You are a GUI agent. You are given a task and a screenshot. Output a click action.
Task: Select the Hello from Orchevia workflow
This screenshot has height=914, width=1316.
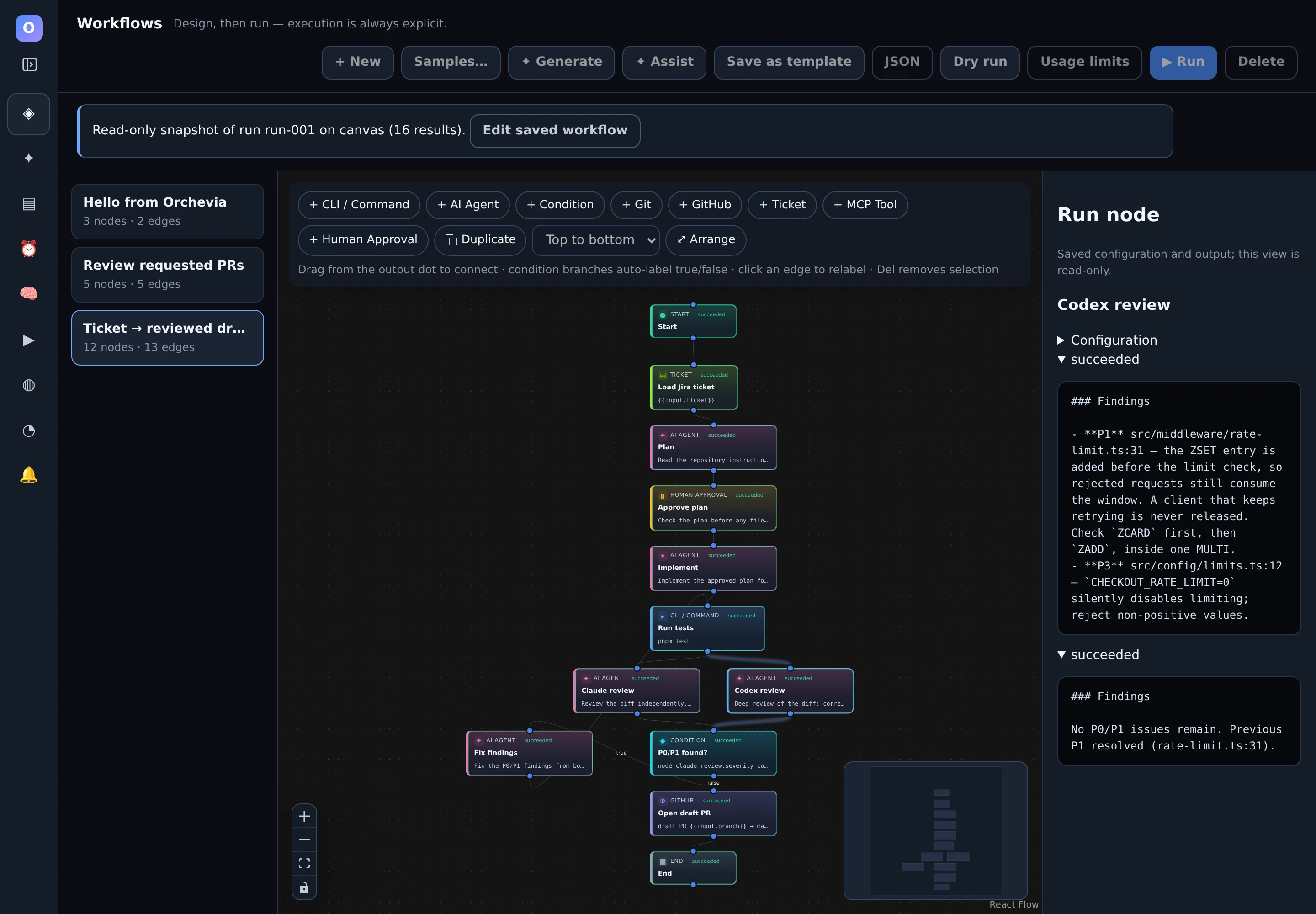pos(167,211)
